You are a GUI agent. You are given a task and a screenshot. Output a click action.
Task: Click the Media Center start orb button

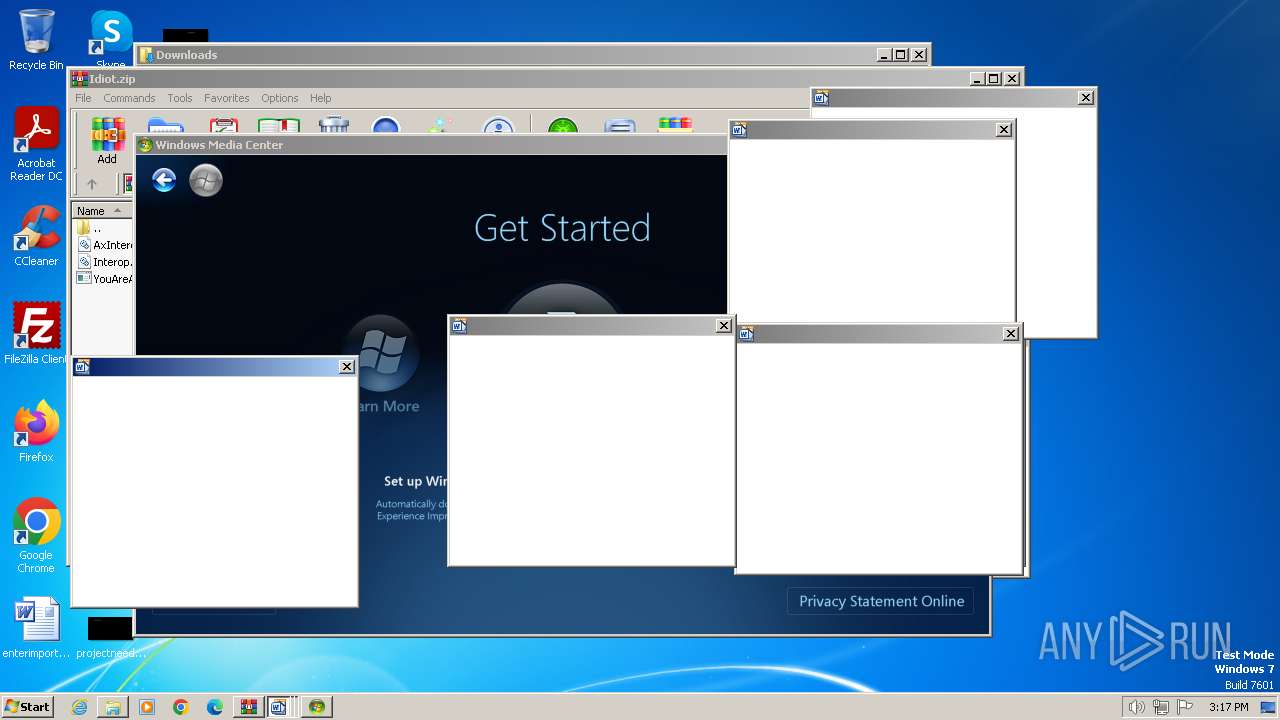206,180
